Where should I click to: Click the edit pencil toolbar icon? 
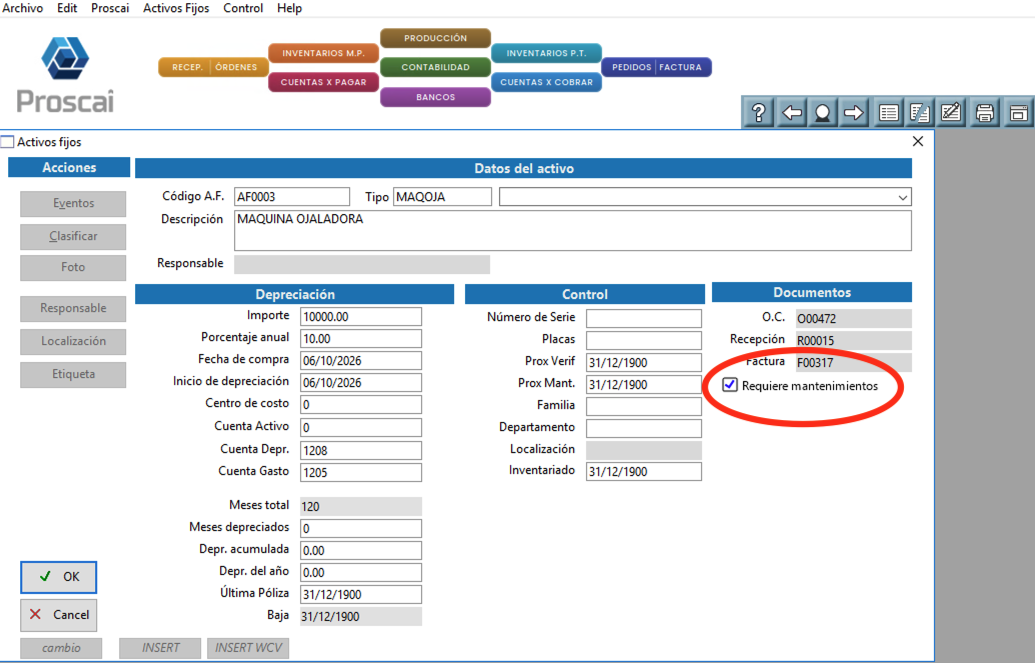click(x=951, y=112)
